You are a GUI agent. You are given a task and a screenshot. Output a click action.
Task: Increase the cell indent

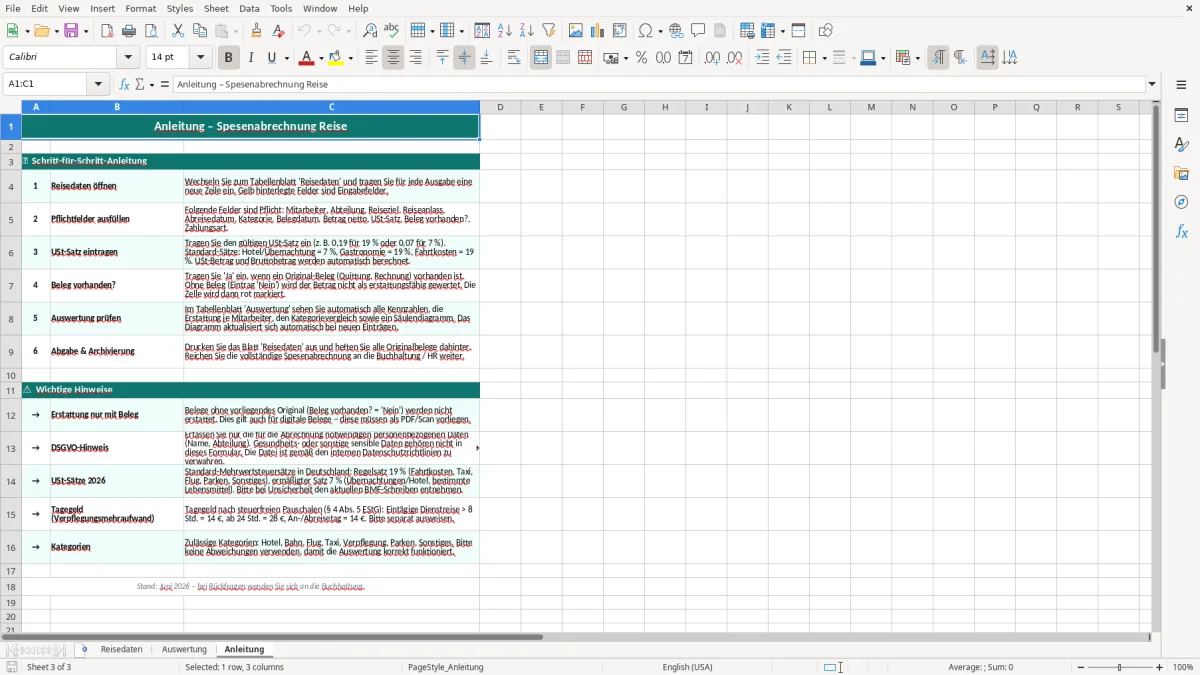pos(762,58)
